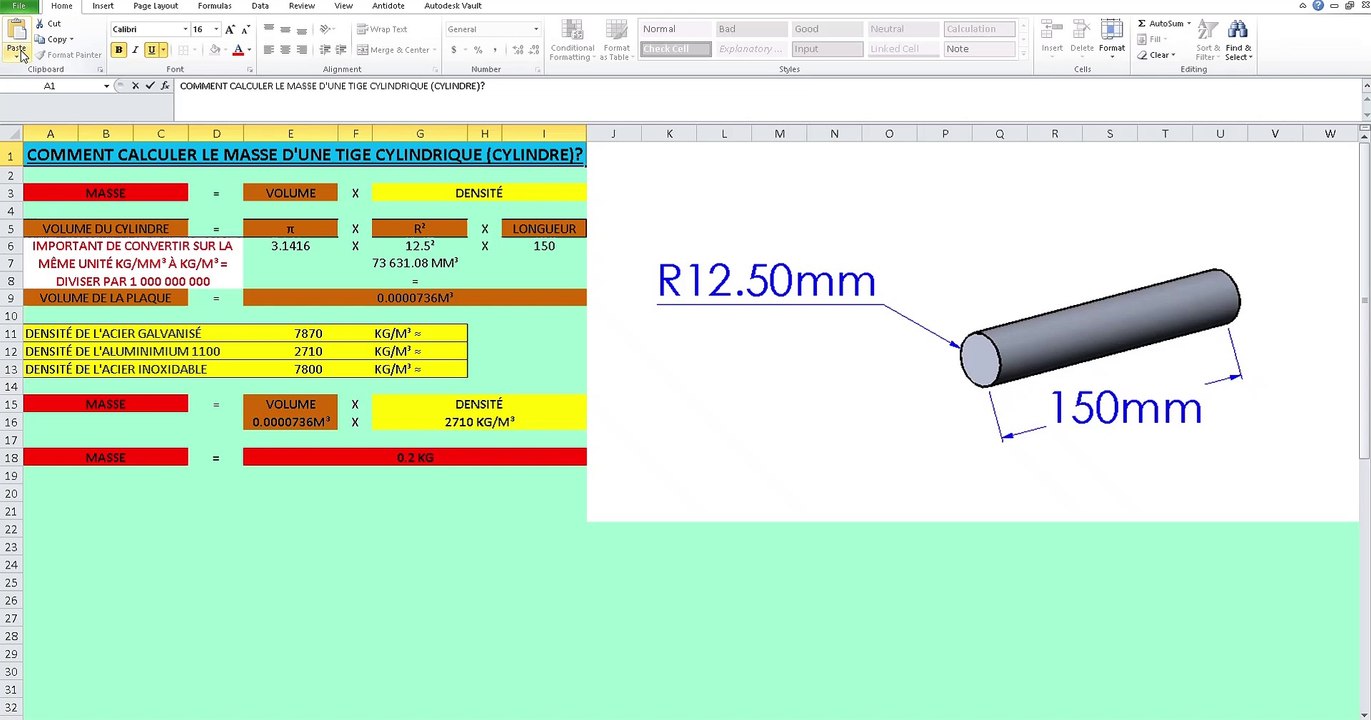Open the Antidote tab
This screenshot has width=1371, height=720.
388,6
